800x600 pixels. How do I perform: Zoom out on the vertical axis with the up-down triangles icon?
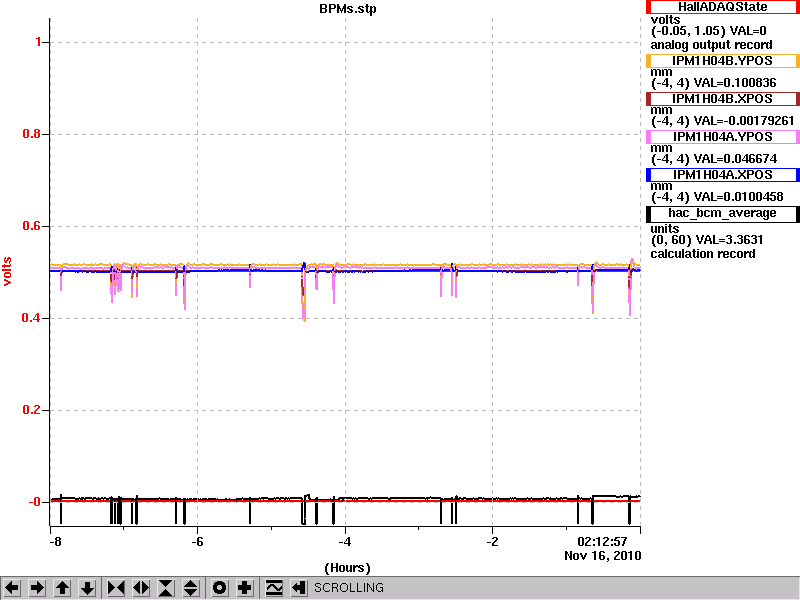[x=191, y=588]
